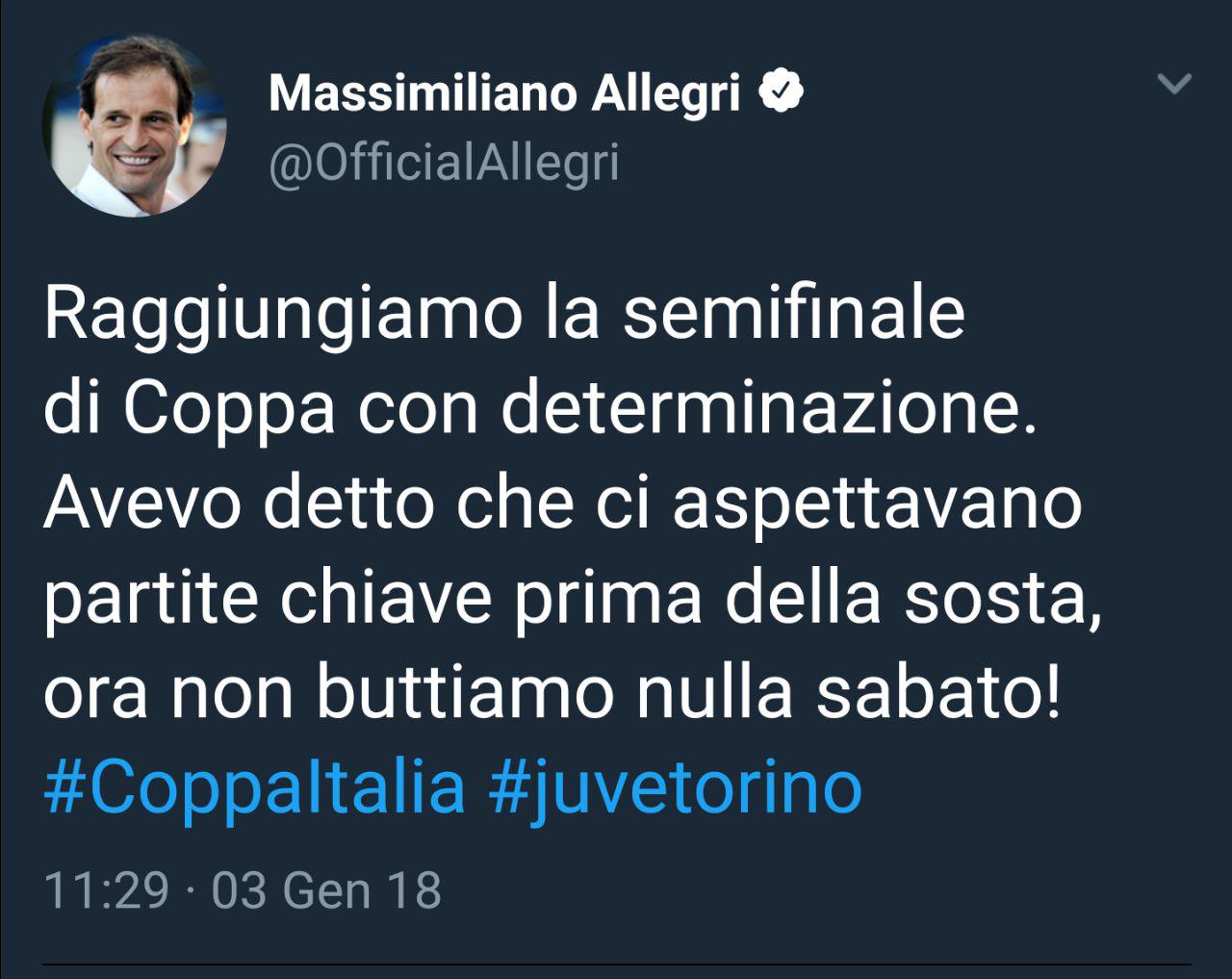
Task: Open the #CoppaItalia hashtag
Action: (x=255, y=786)
